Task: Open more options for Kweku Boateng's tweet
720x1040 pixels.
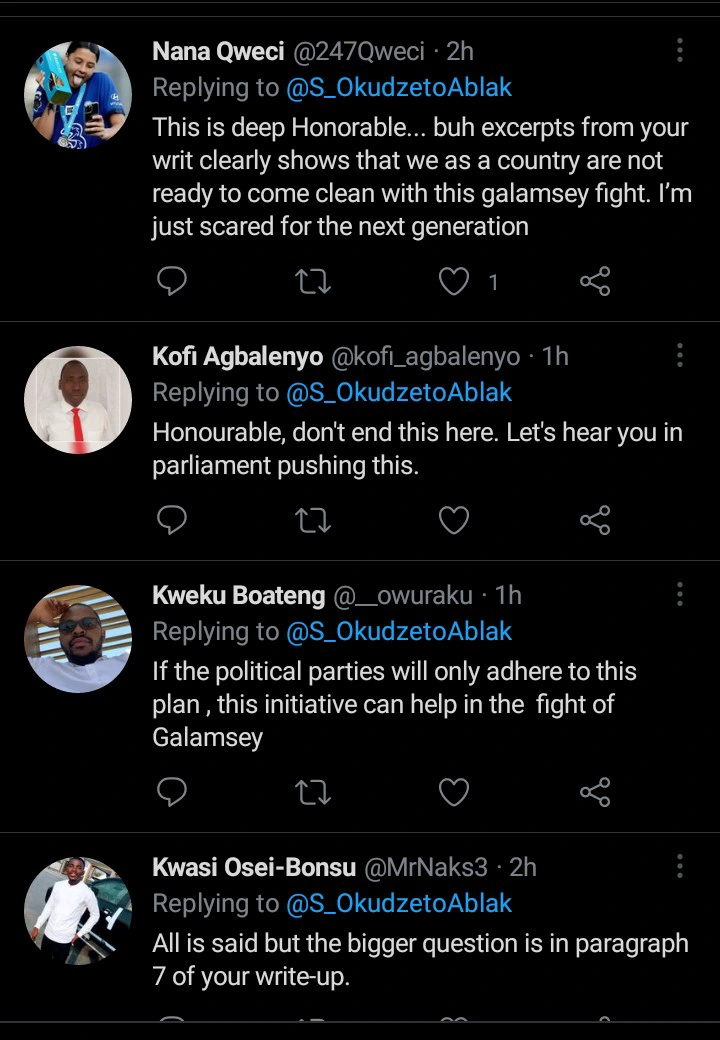Action: pyautogui.click(x=680, y=595)
